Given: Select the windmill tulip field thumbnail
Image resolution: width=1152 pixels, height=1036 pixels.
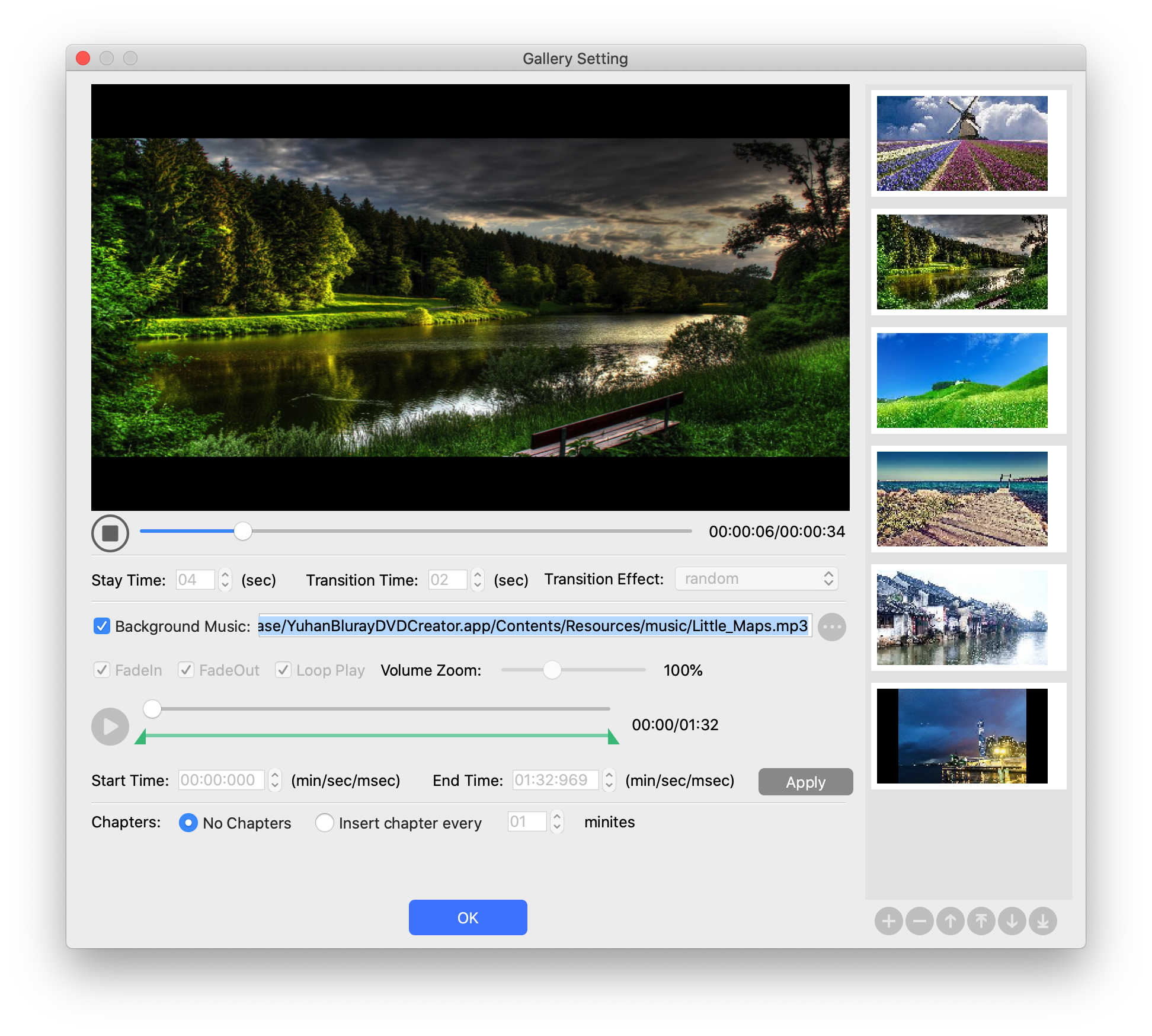Looking at the screenshot, I should click(962, 143).
